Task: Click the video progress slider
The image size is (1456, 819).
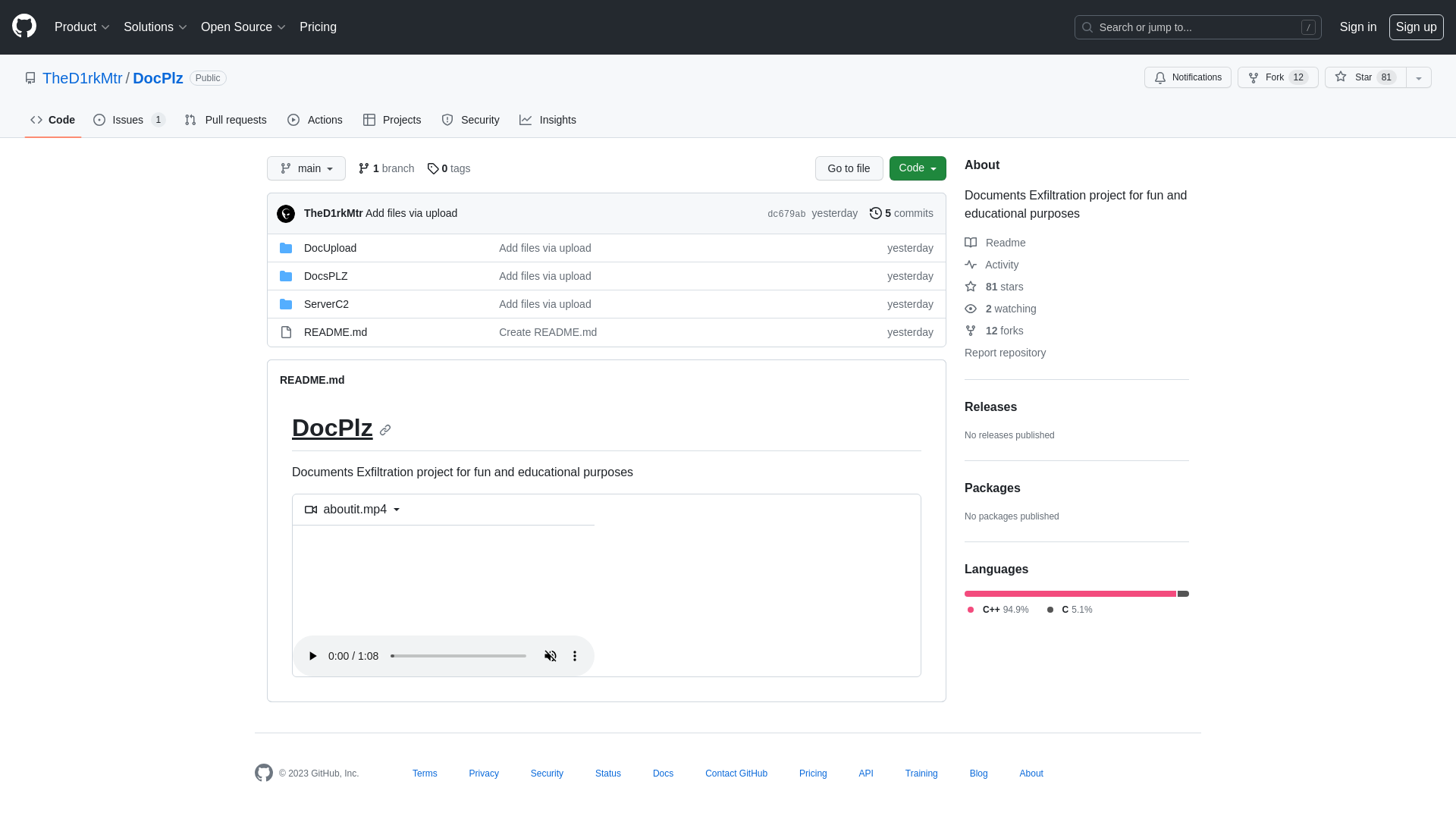Action: click(458, 656)
